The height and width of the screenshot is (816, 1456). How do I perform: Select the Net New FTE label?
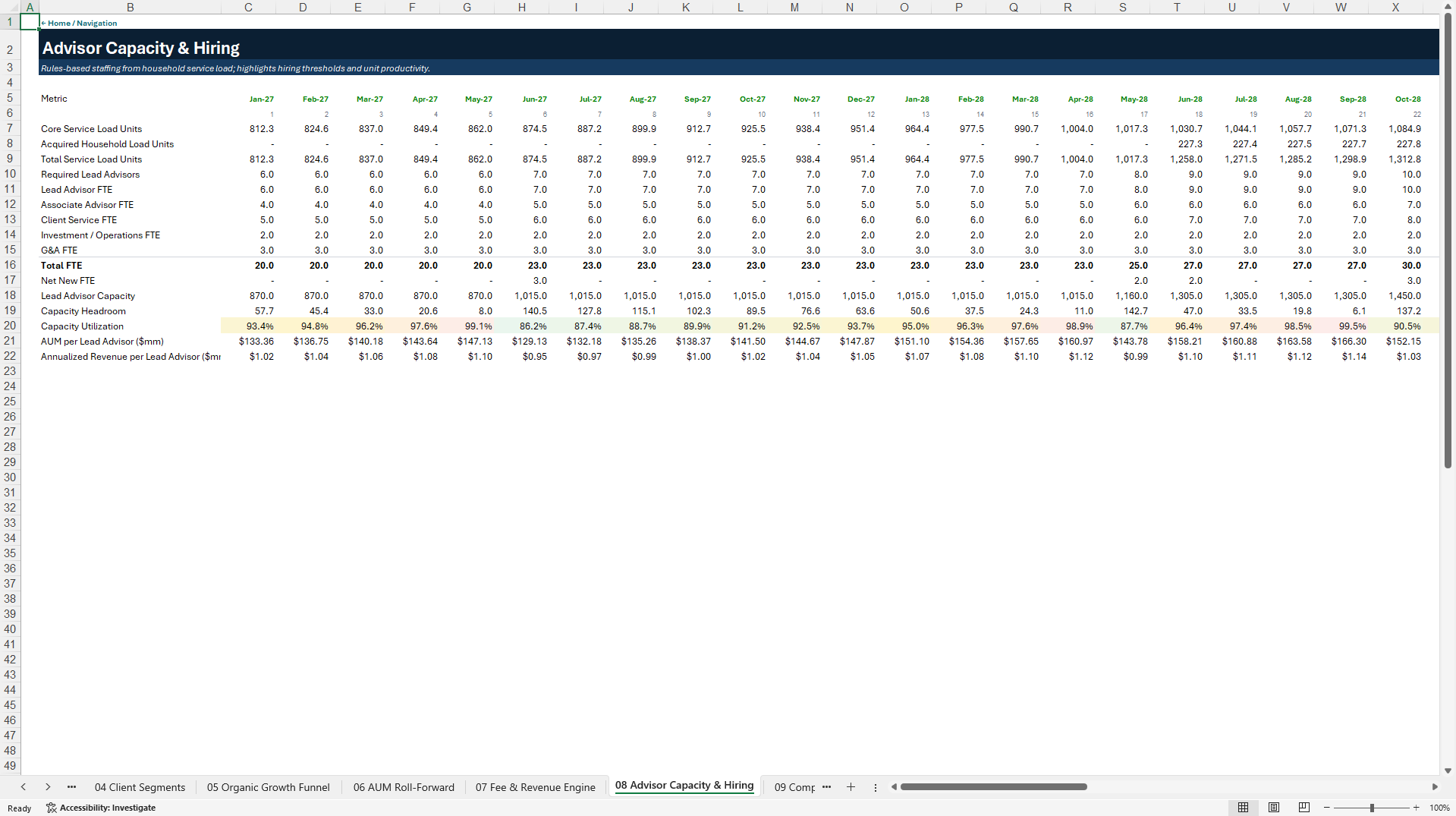click(x=68, y=281)
